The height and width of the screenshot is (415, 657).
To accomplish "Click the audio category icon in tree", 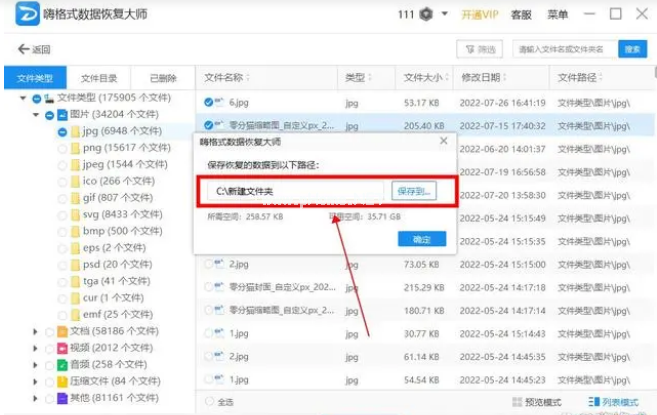I will (62, 364).
